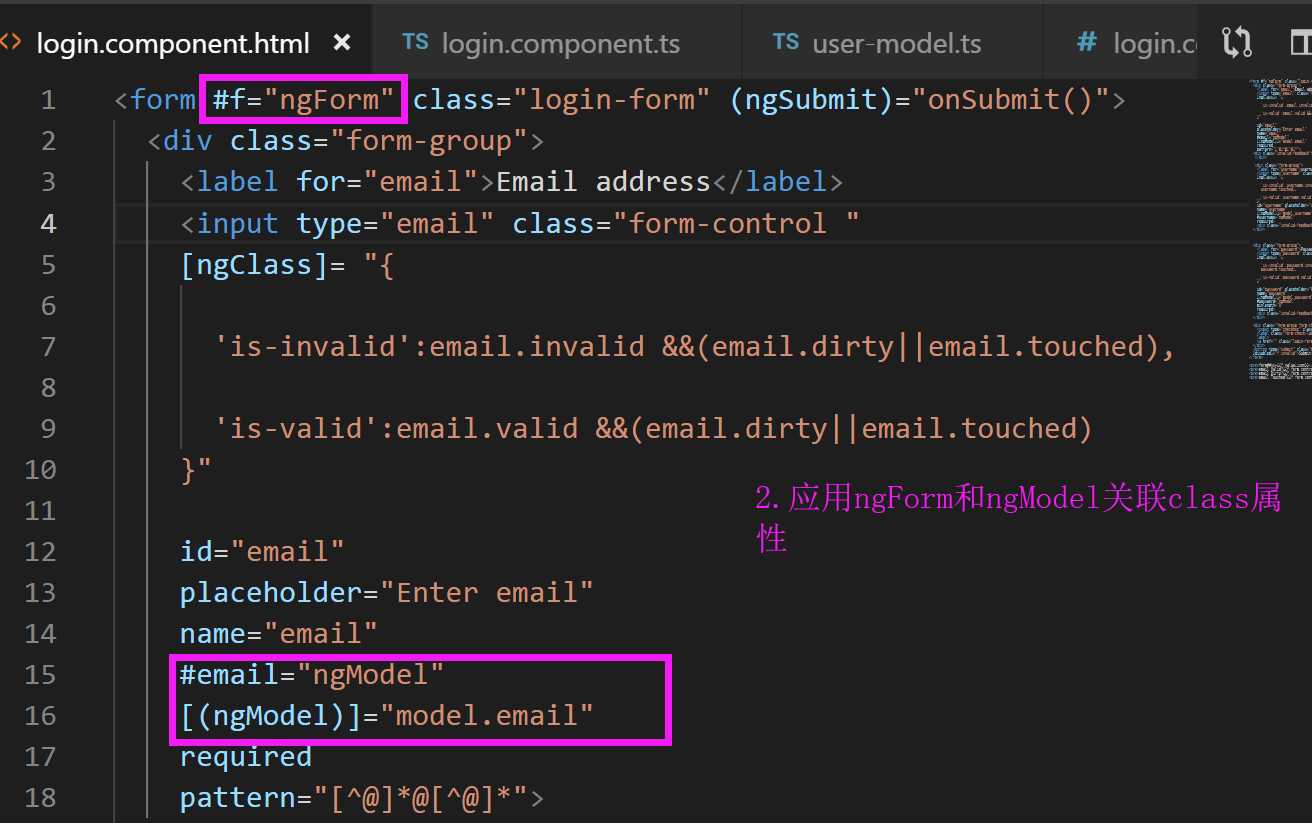Viewport: 1312px width, 823px height.
Task: Click the TS icon on login.component.ts tab
Action: coord(415,42)
